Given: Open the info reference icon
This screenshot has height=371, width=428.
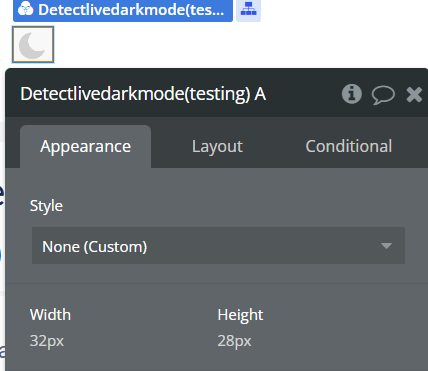Looking at the screenshot, I should [352, 94].
